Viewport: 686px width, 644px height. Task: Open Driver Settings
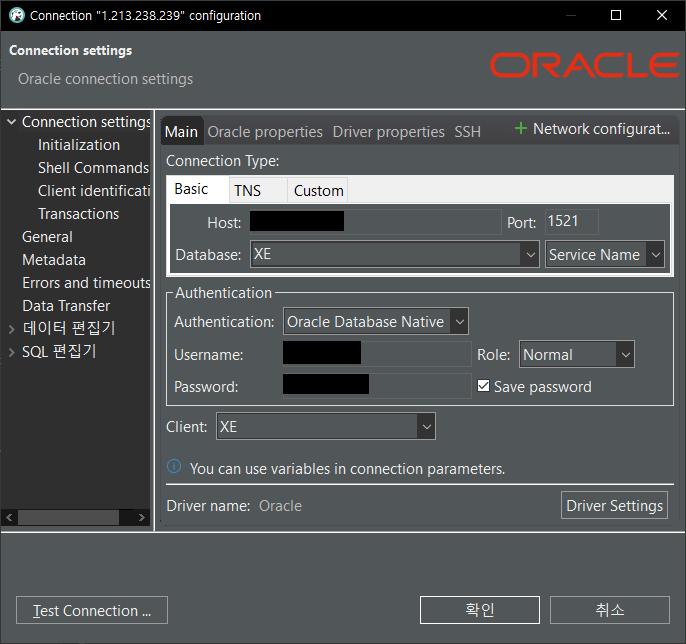[614, 505]
